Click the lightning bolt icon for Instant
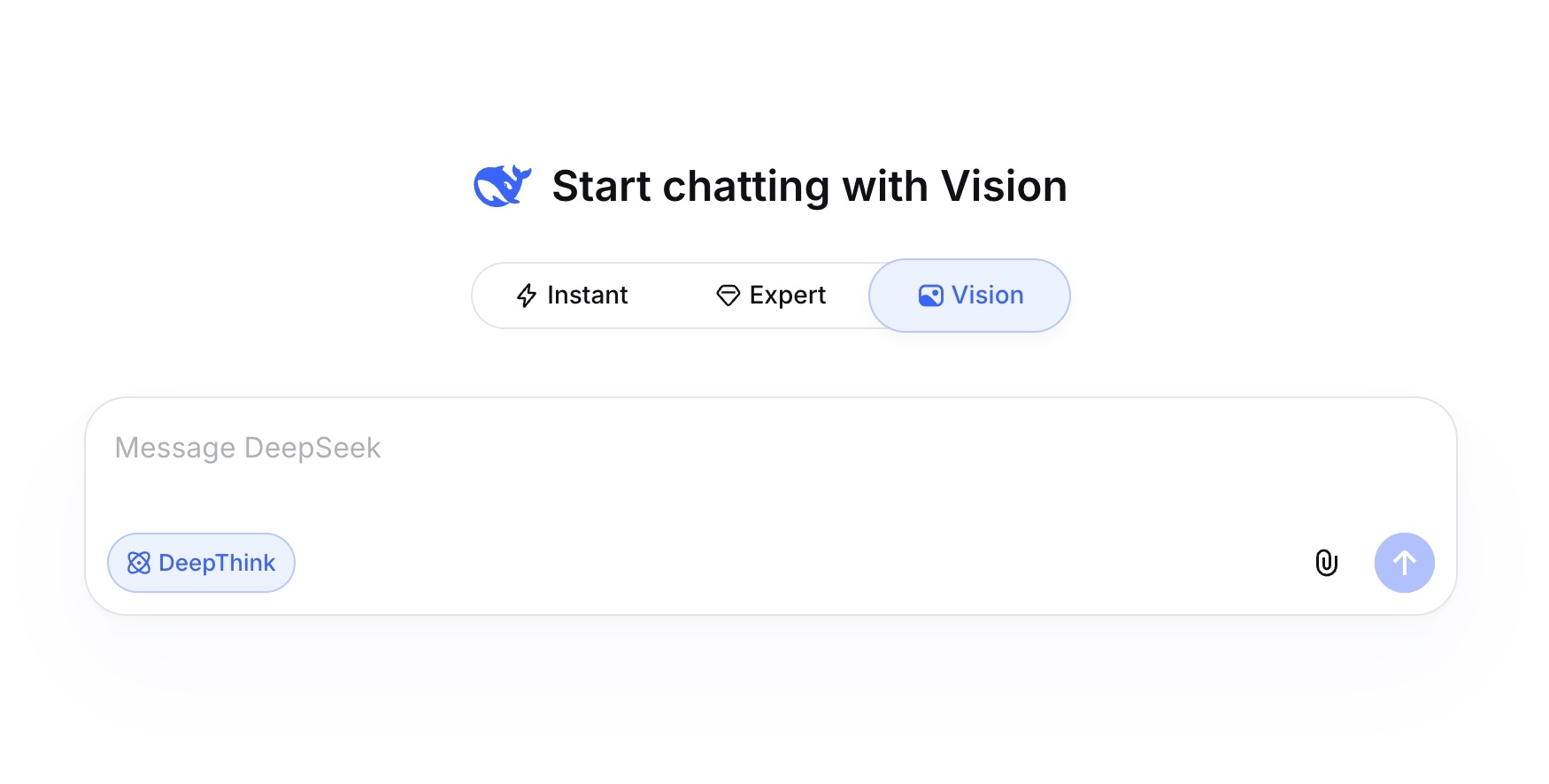This screenshot has width=1549, height=784. [527, 296]
